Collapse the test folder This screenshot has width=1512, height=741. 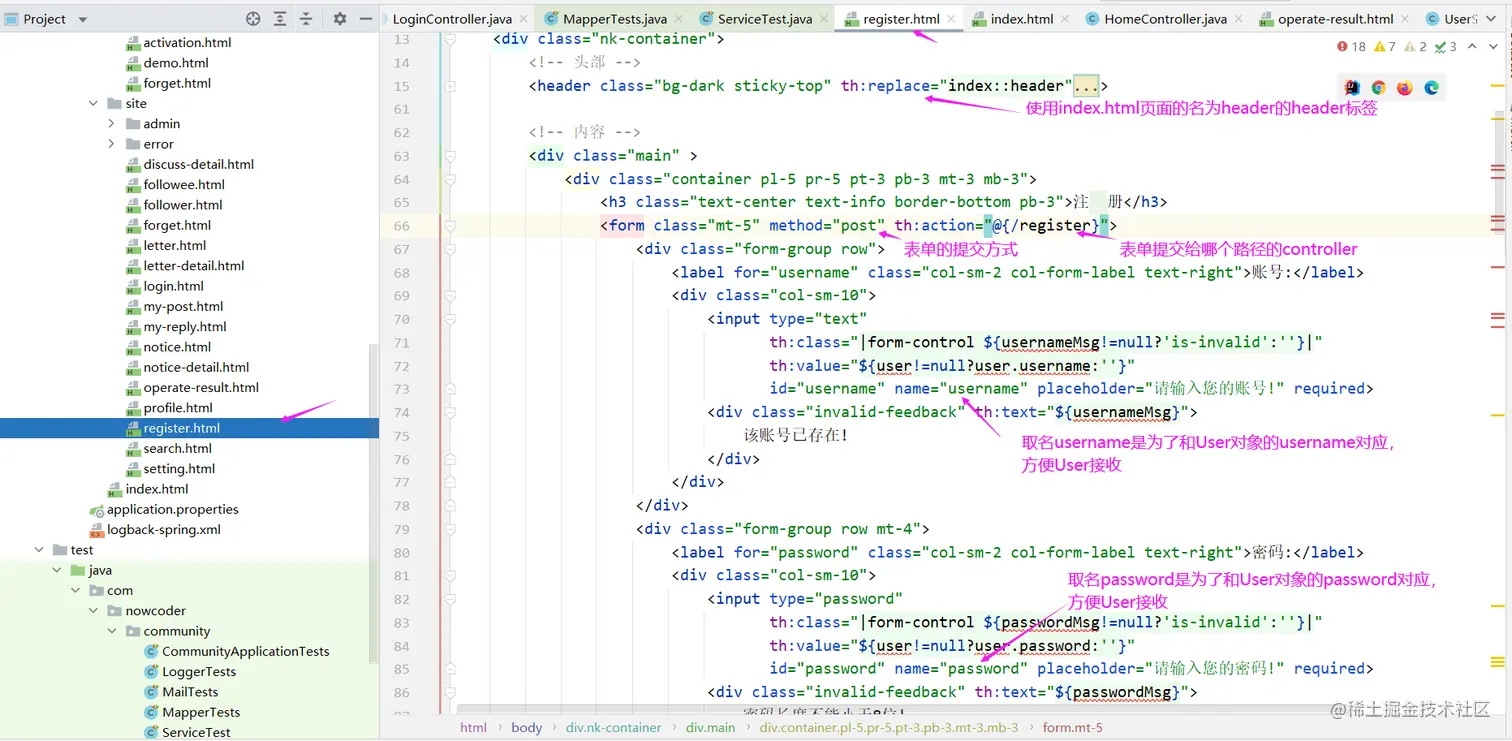(39, 550)
